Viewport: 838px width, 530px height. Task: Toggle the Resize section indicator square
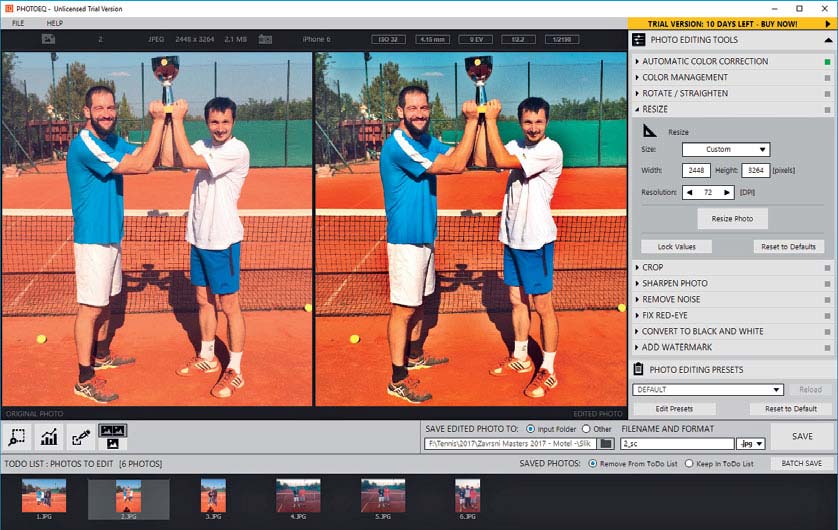[827, 110]
